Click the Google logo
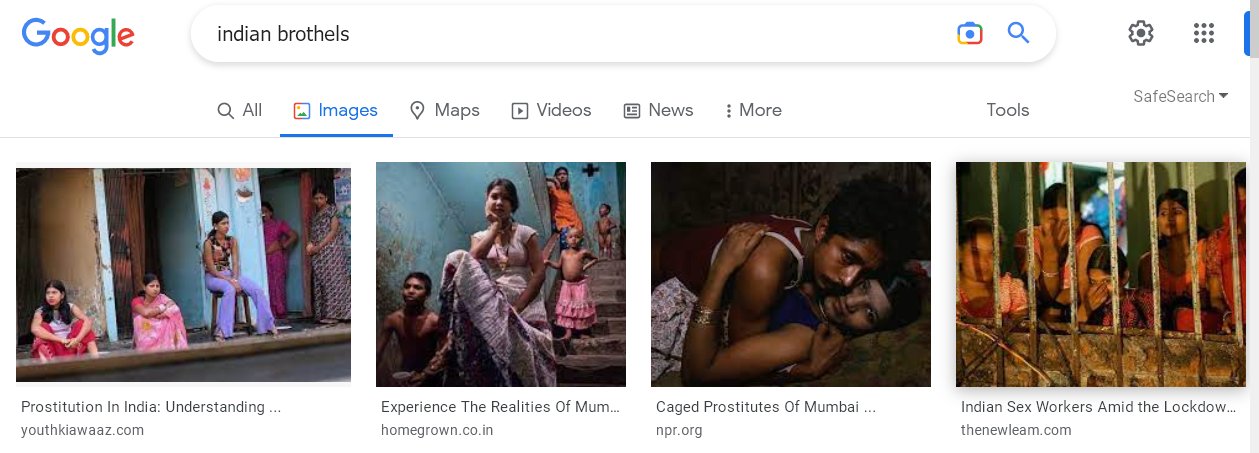This screenshot has width=1259, height=453. click(x=78, y=35)
